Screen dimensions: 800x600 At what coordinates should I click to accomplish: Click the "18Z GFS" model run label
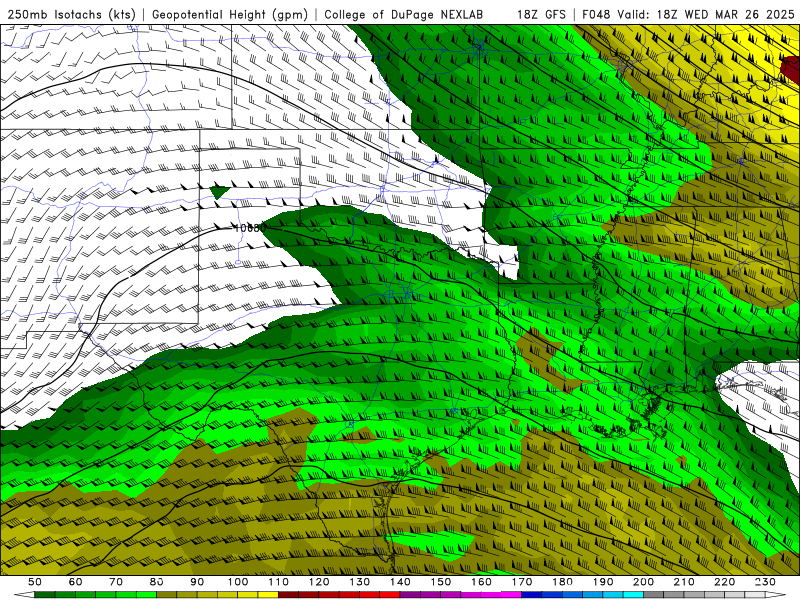pos(541,14)
